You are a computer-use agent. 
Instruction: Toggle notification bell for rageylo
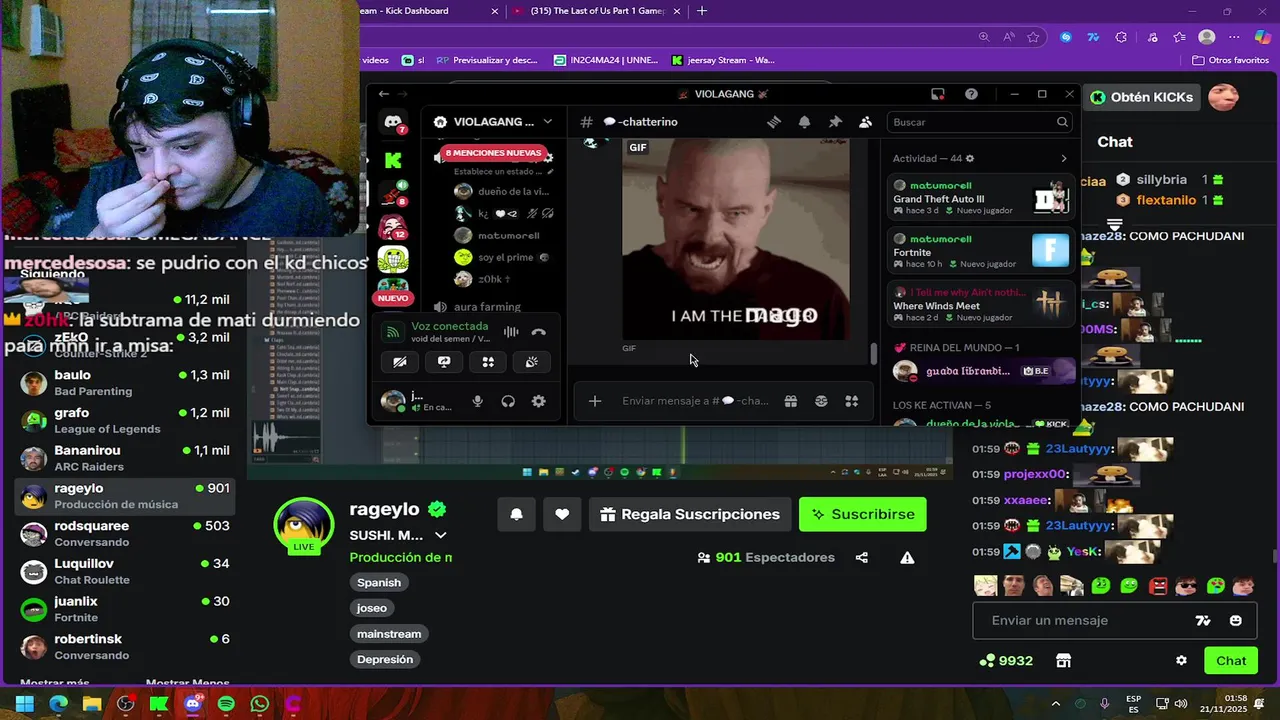coord(517,514)
